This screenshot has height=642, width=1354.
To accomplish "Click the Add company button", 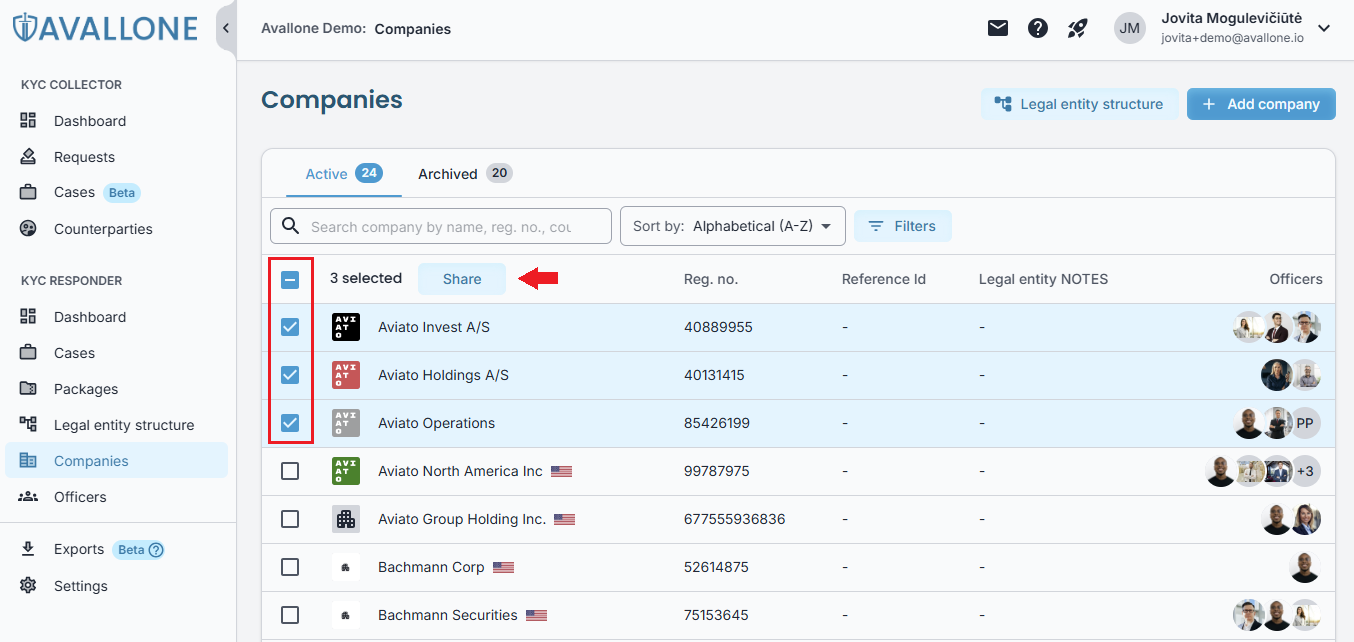I will 1261,104.
